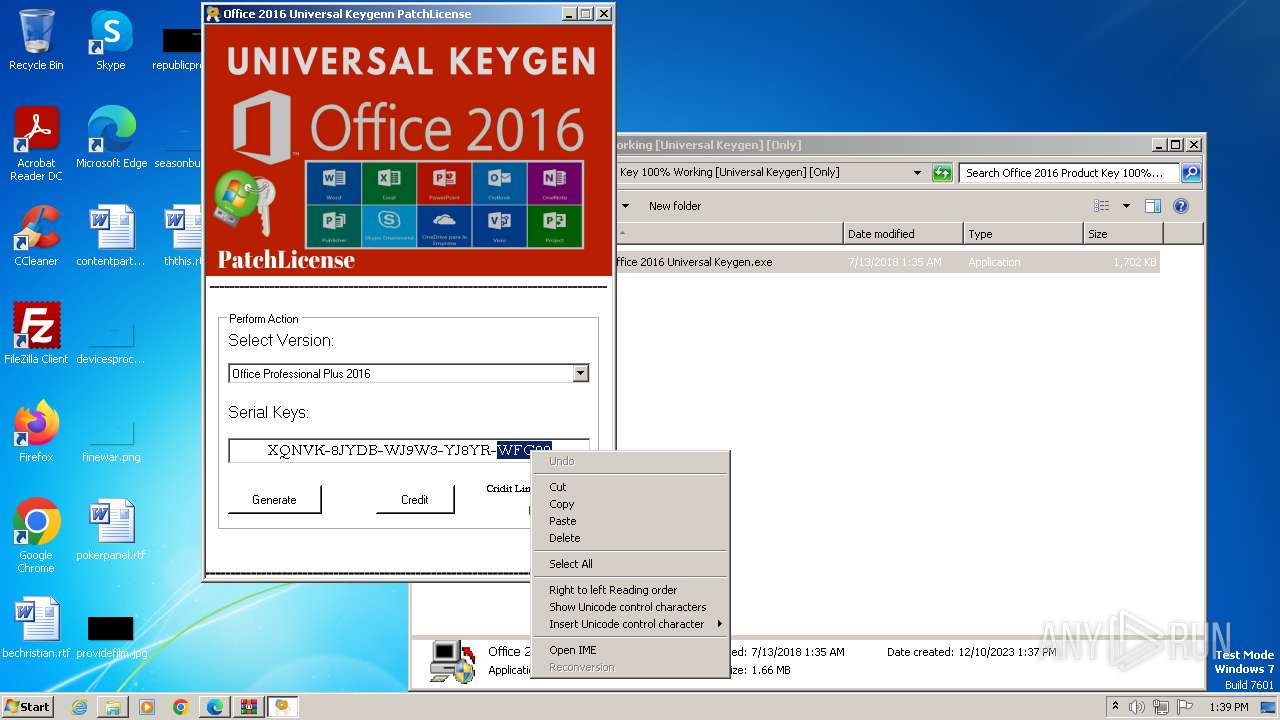This screenshot has width=1280, height=720.
Task: Expand the view options dropdown arrow
Action: pos(1126,206)
